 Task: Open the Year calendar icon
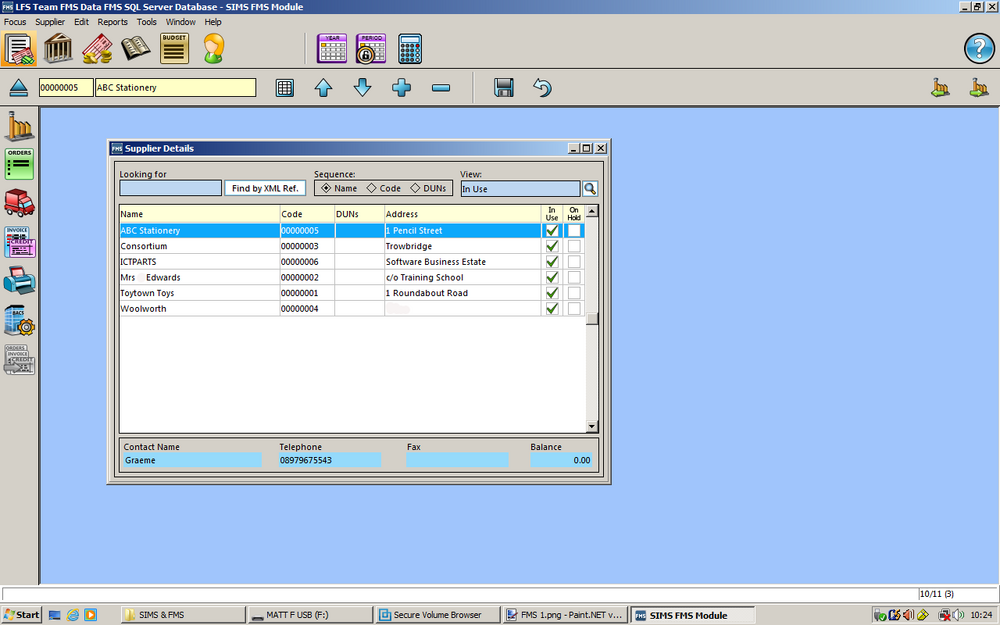(x=332, y=48)
